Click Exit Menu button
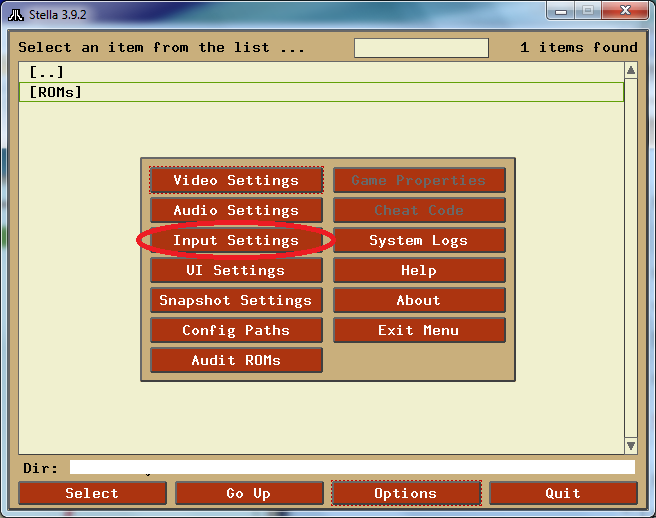Image resolution: width=656 pixels, height=518 pixels. 419,331
